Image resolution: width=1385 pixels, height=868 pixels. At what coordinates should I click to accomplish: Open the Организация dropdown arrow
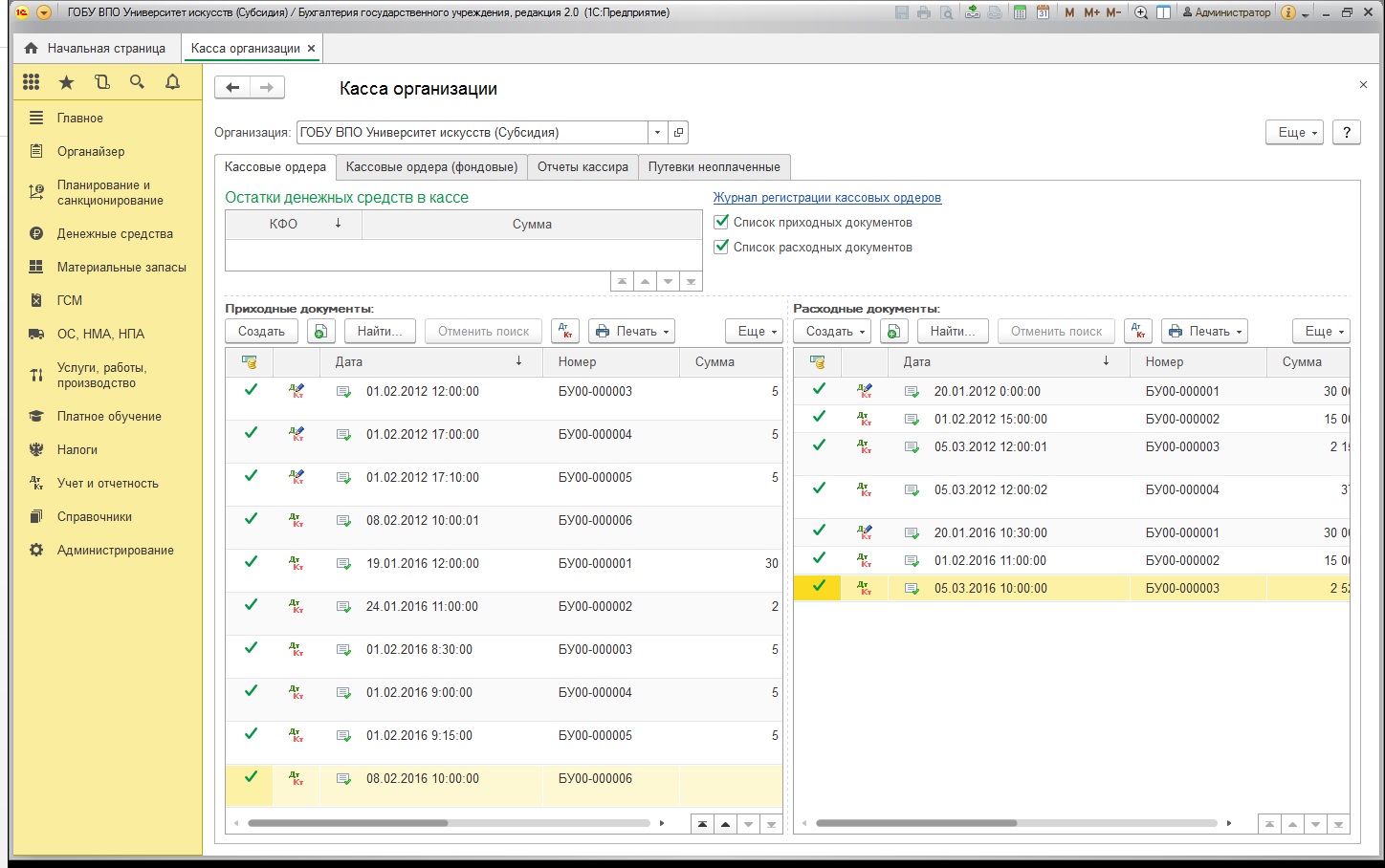(657, 133)
